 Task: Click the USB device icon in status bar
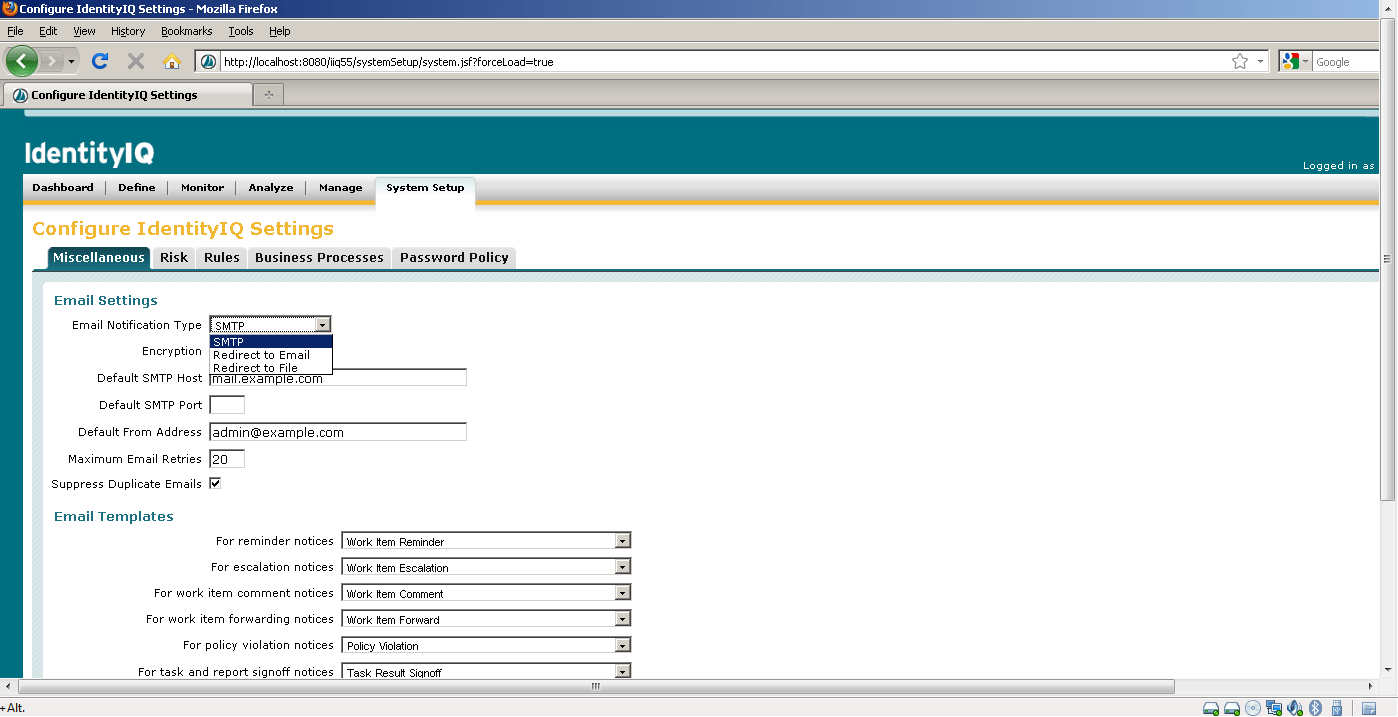click(1337, 708)
